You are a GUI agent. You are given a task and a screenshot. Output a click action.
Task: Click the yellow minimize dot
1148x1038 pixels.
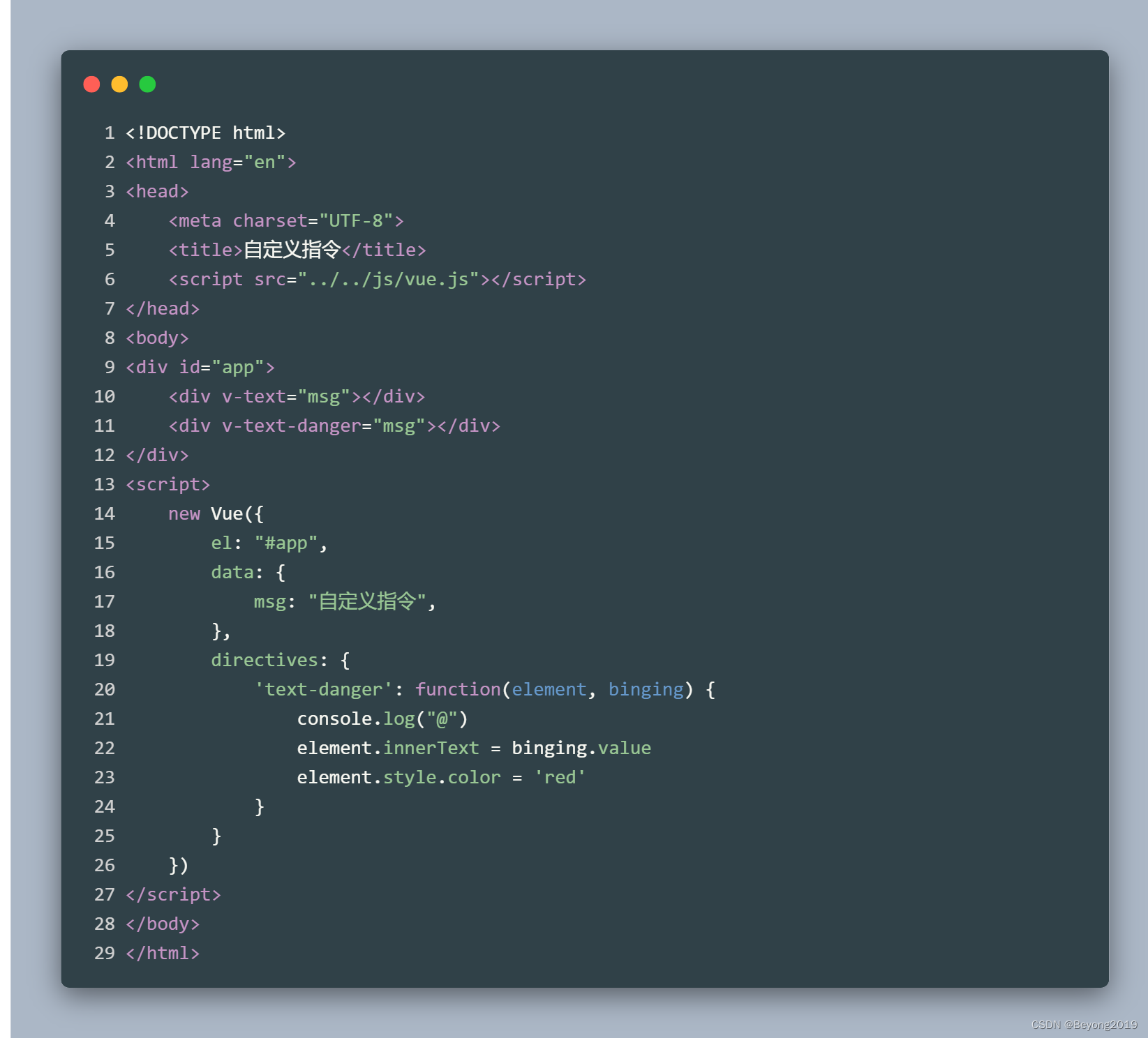click(x=119, y=84)
